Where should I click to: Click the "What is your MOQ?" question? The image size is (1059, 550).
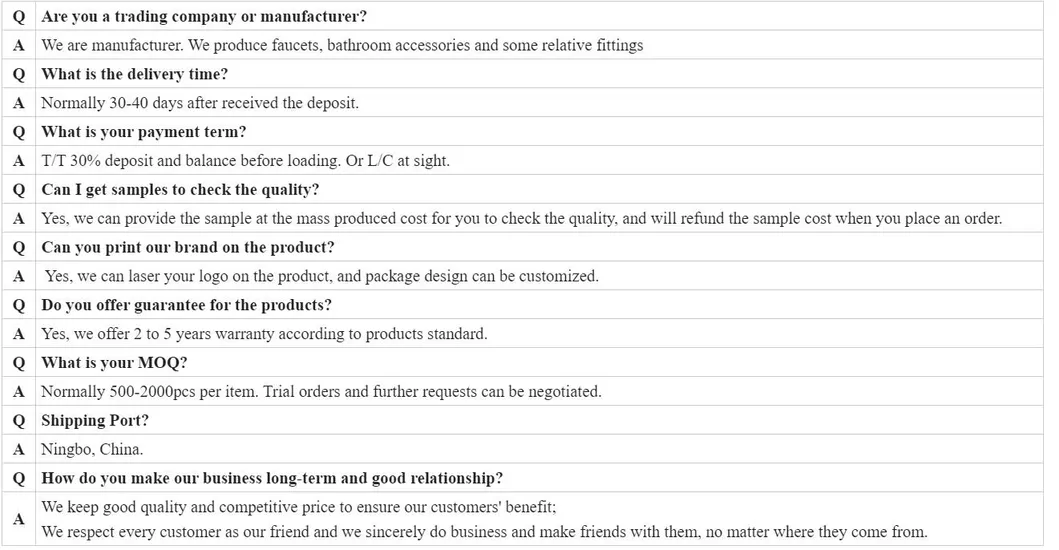[x=114, y=362]
